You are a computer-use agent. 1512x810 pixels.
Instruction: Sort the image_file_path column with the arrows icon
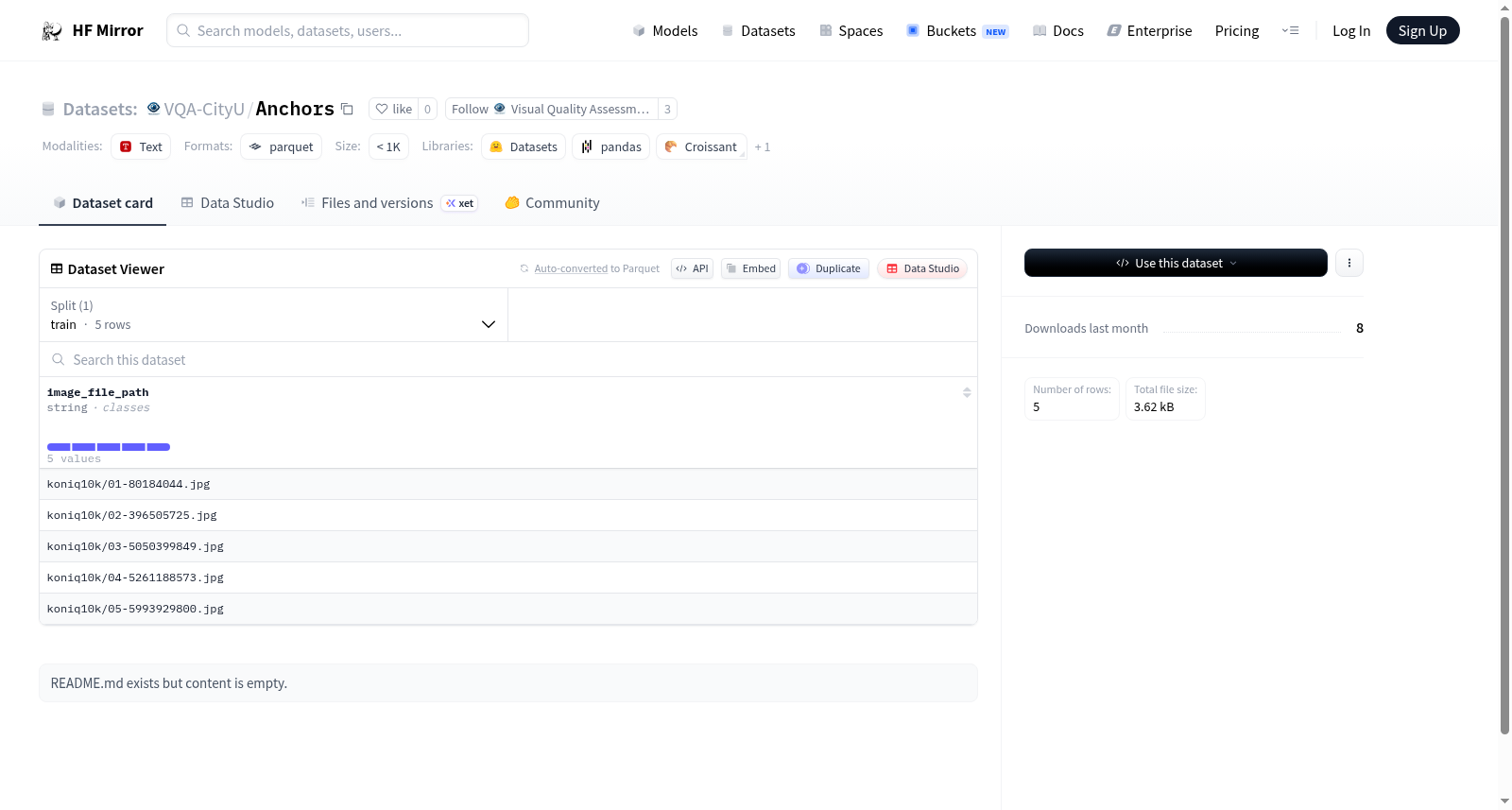(x=967, y=392)
